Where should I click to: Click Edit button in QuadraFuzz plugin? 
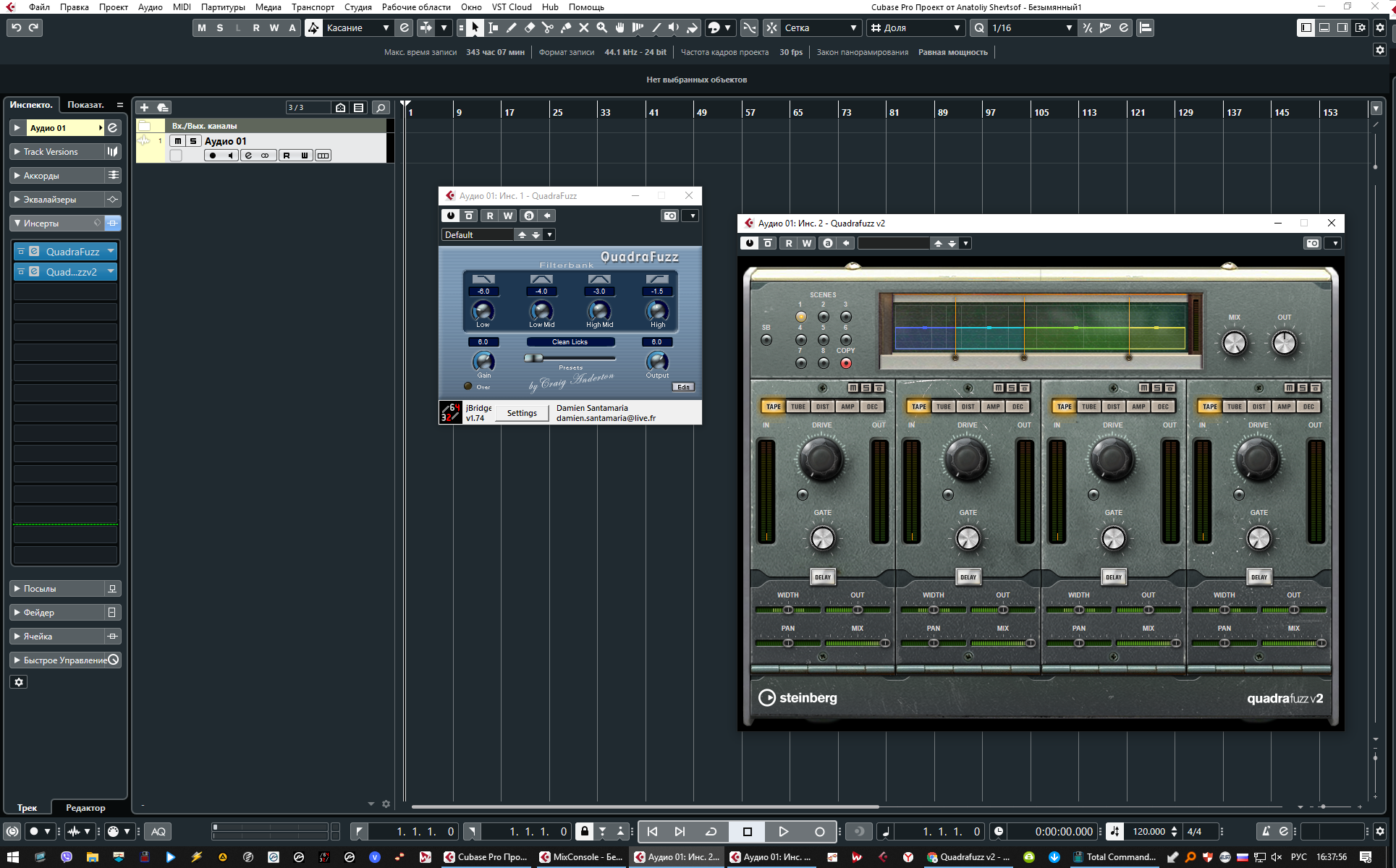click(683, 387)
